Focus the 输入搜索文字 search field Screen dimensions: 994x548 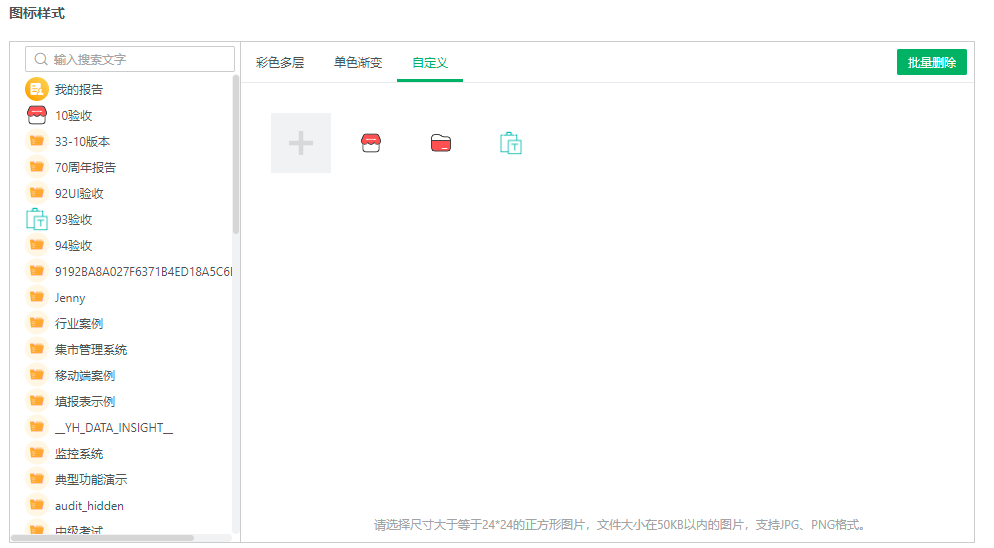130,59
